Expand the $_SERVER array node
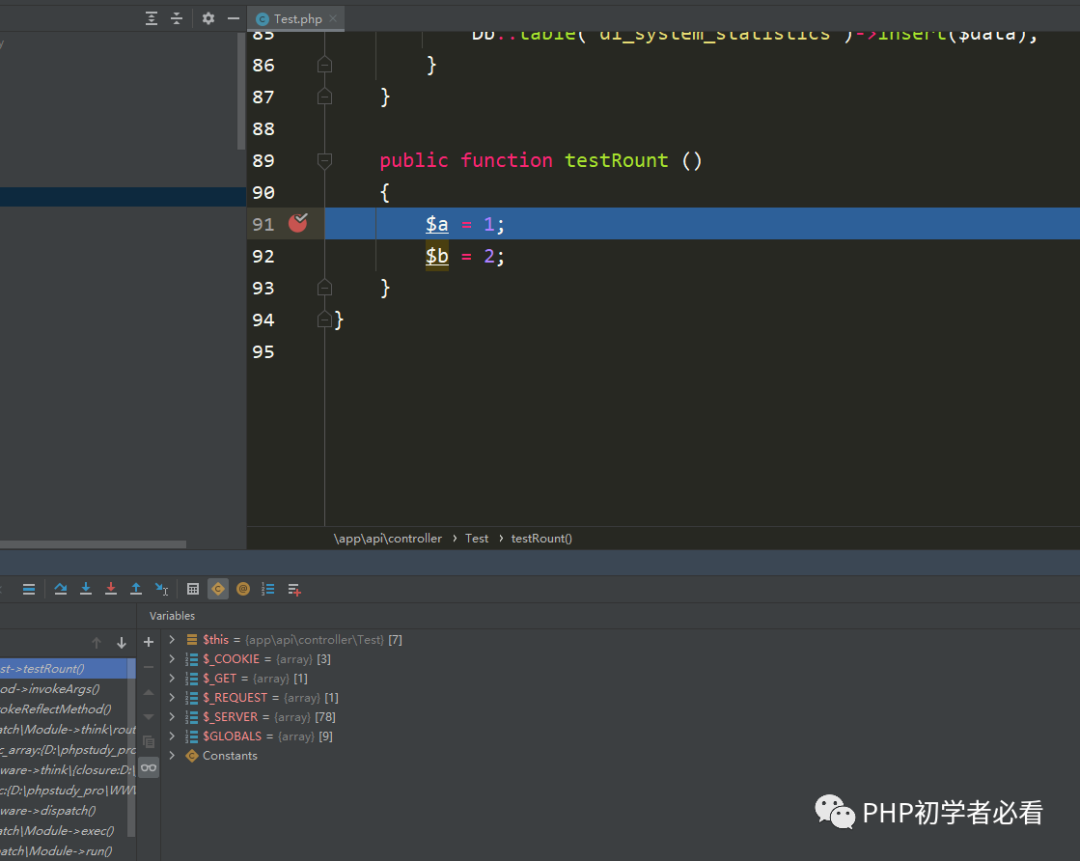Screen dimensions: 1080x861 tap(172, 717)
